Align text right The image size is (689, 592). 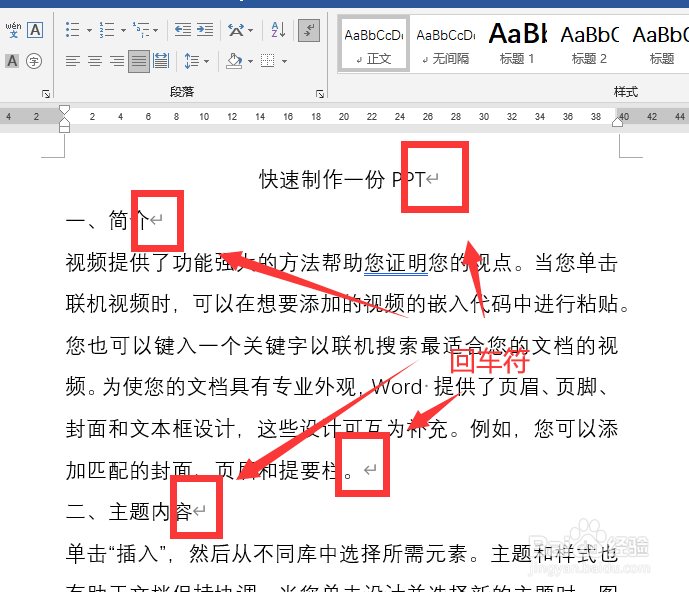coord(117,61)
